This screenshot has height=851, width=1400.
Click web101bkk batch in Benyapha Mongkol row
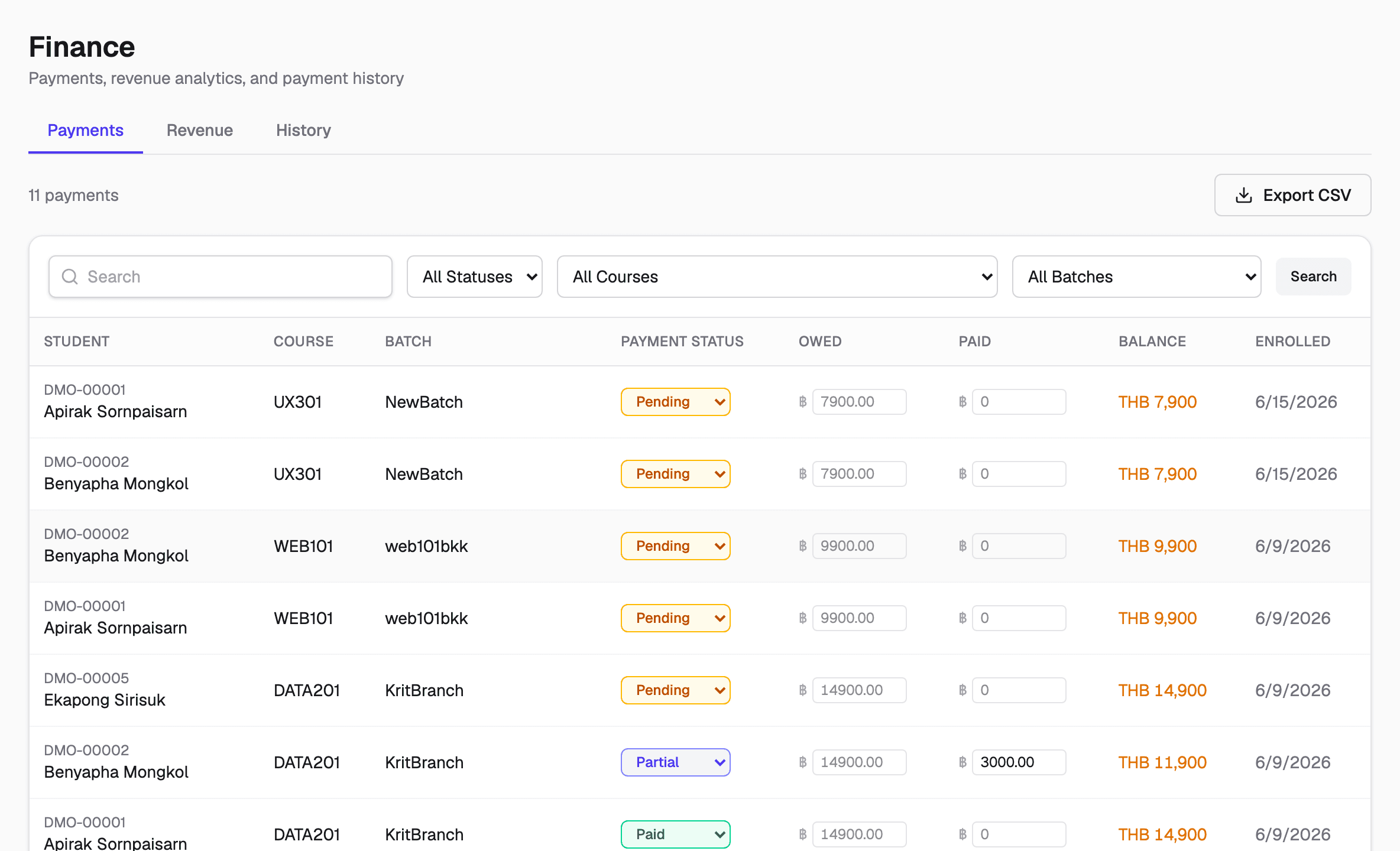point(426,546)
